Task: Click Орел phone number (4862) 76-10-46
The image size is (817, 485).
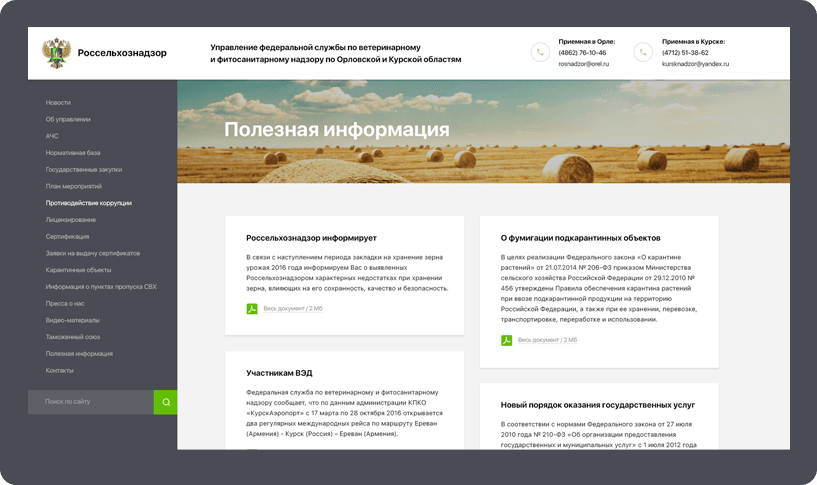Action: tap(582, 53)
